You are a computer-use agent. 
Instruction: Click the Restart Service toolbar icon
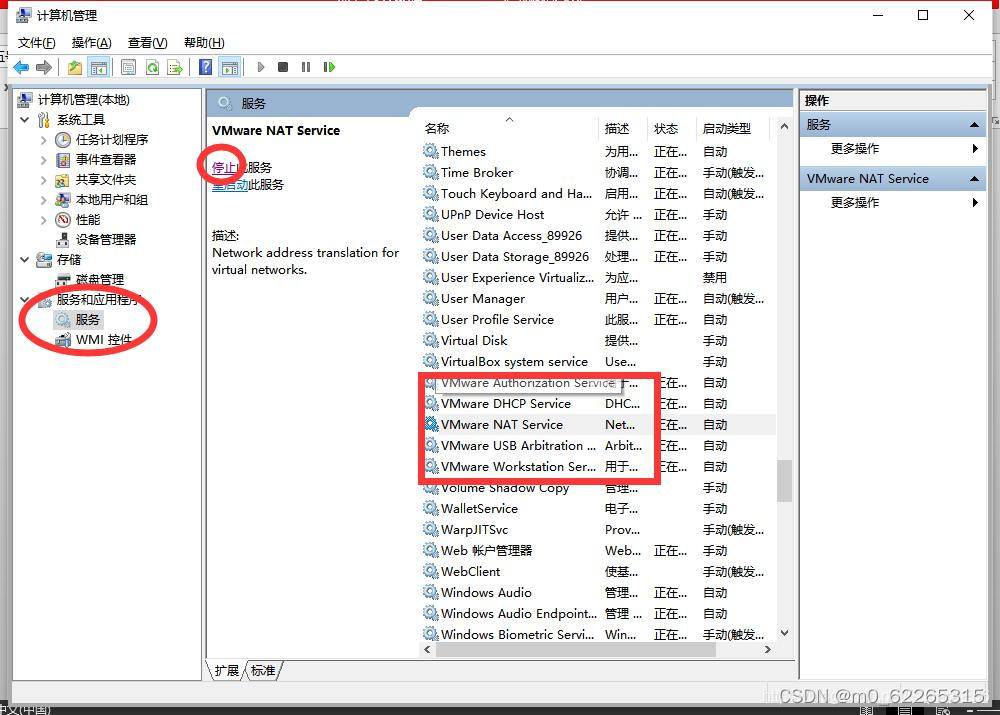(x=329, y=67)
